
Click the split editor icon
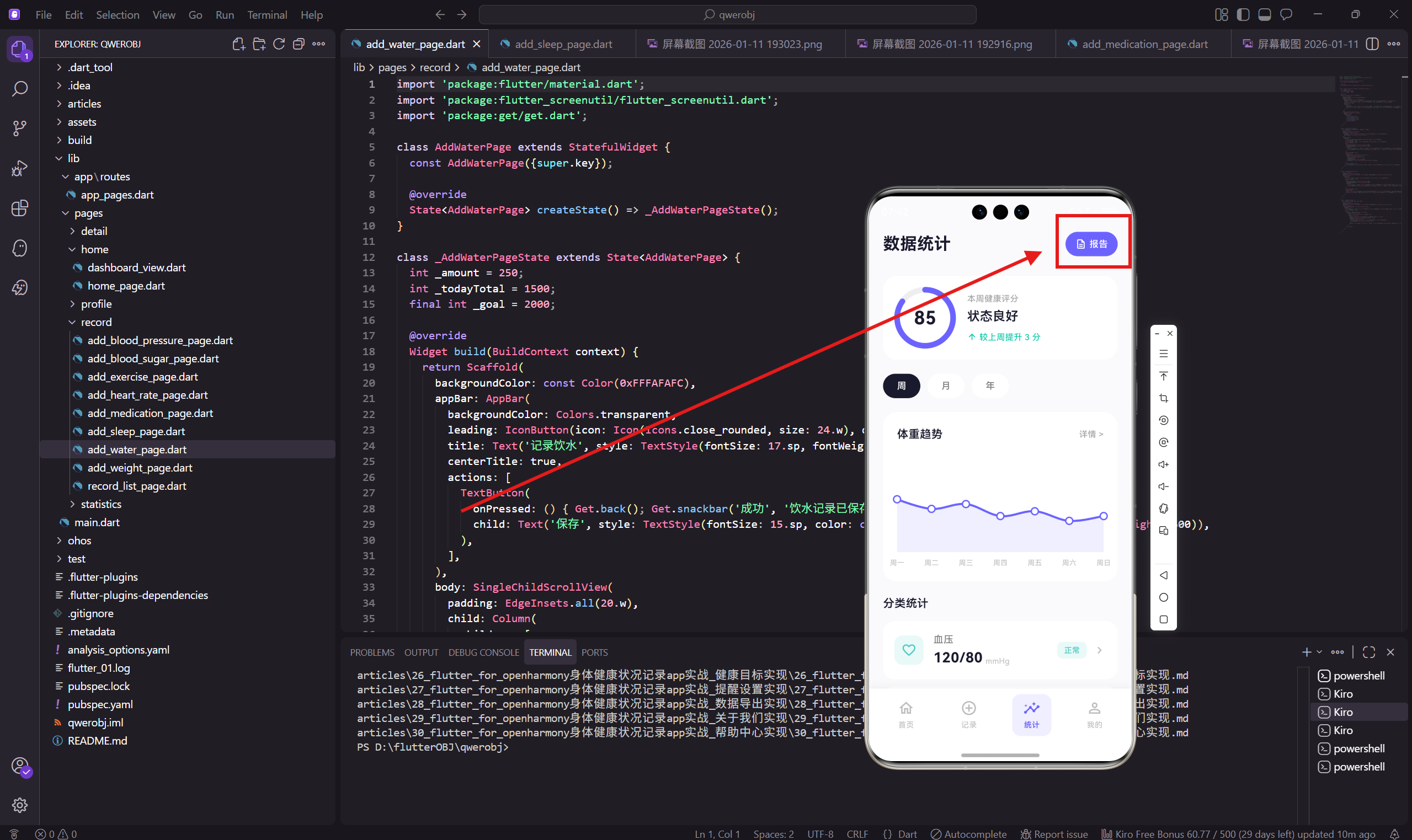1372,44
